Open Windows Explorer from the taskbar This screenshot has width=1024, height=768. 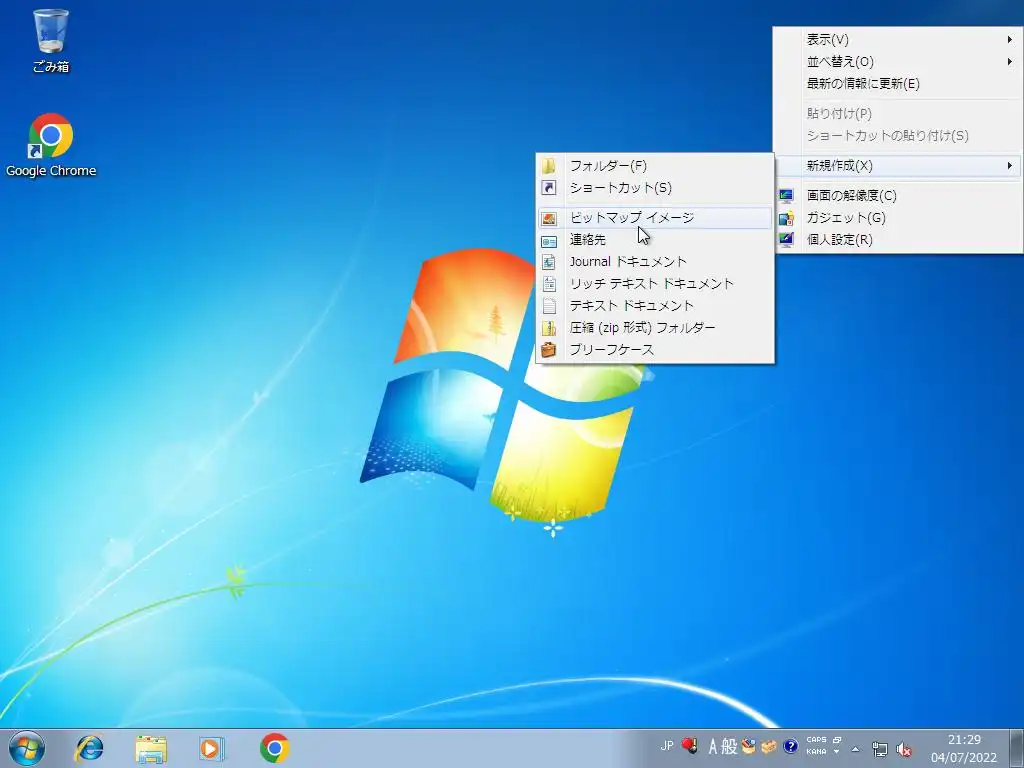coord(151,748)
